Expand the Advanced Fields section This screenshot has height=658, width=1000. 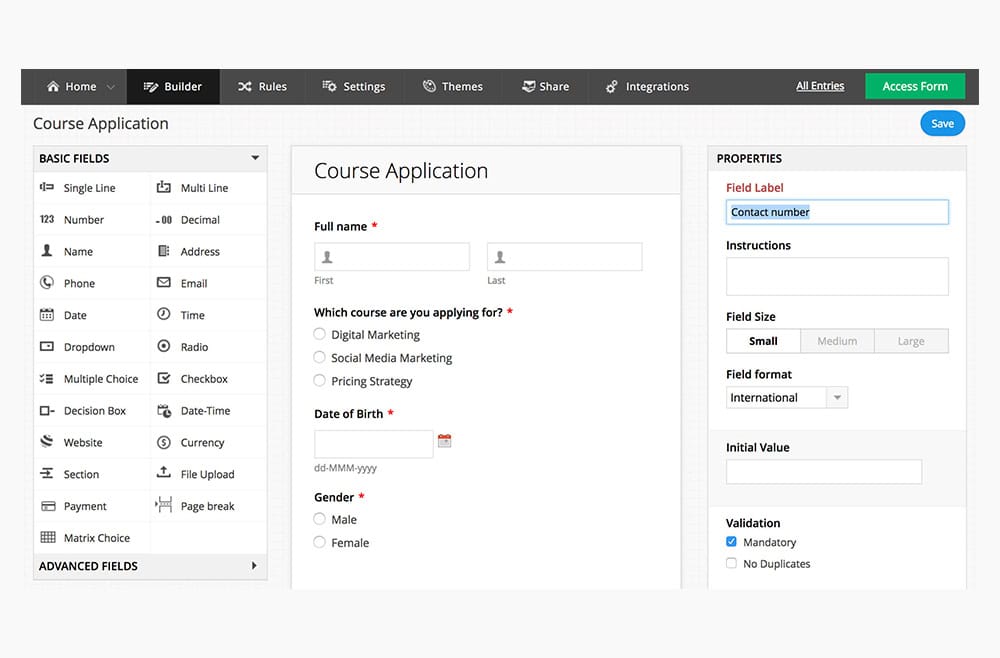[x=254, y=566]
